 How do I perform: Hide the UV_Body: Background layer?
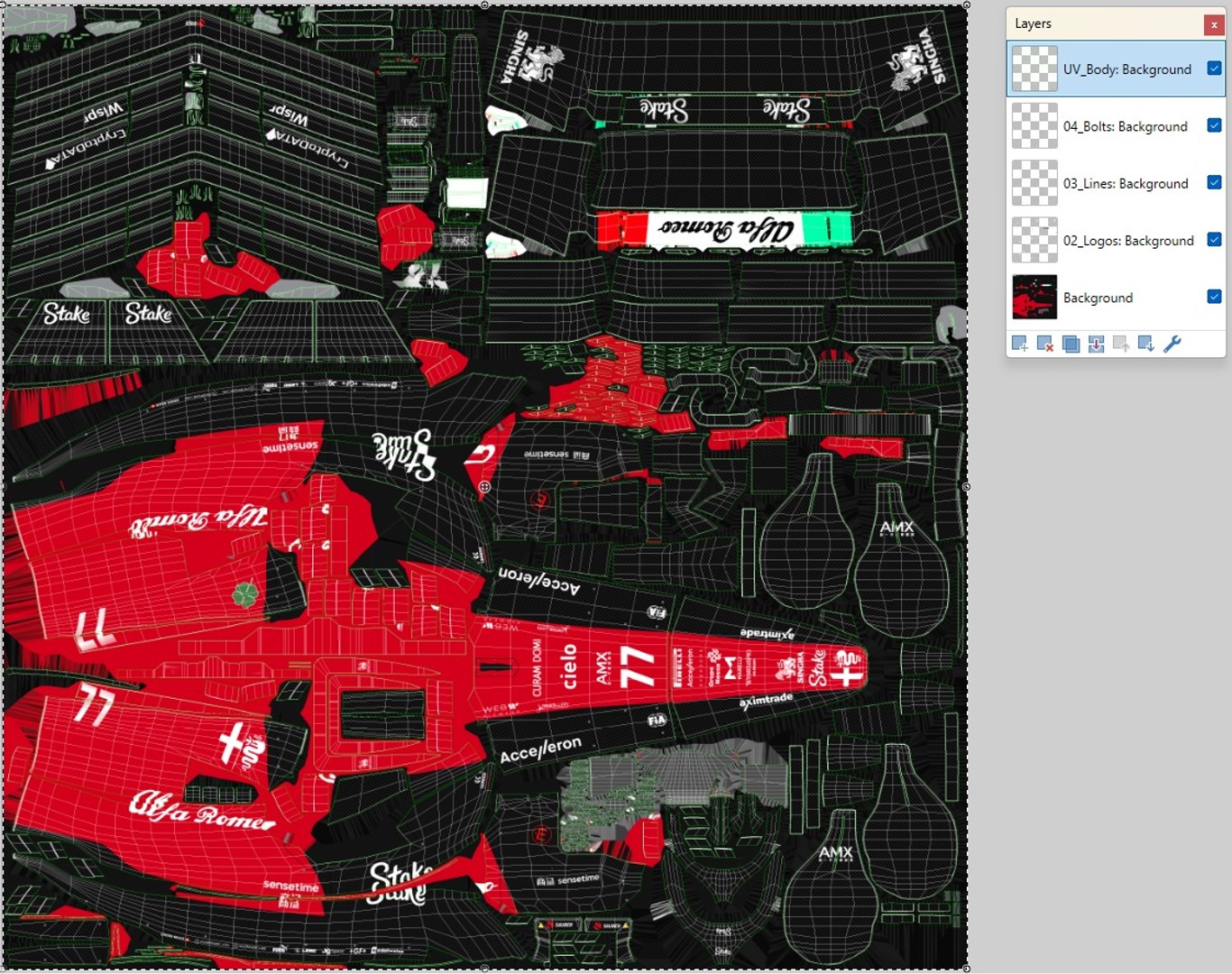(x=1214, y=69)
